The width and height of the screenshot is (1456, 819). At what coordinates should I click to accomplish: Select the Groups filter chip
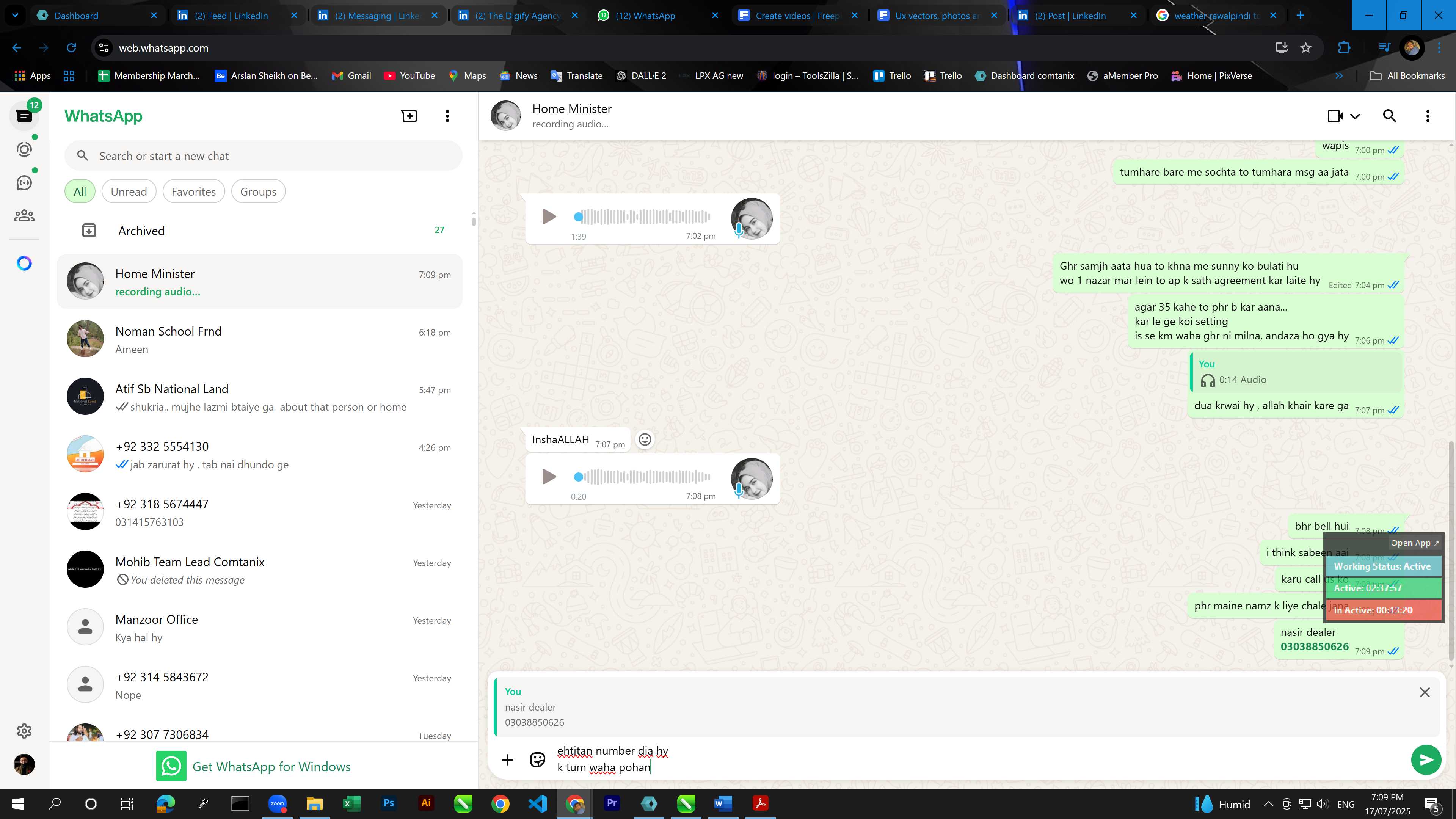click(258, 191)
